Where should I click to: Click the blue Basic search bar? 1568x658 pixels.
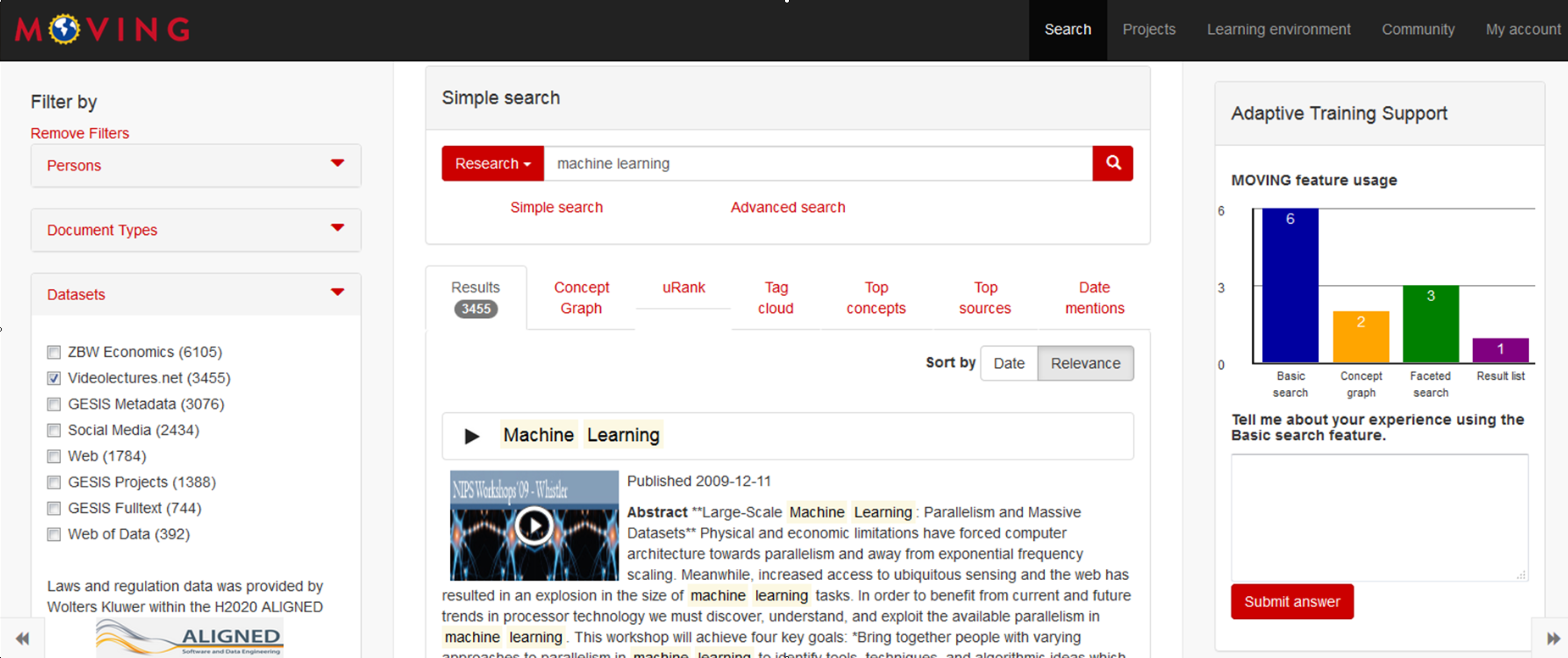point(1290,287)
